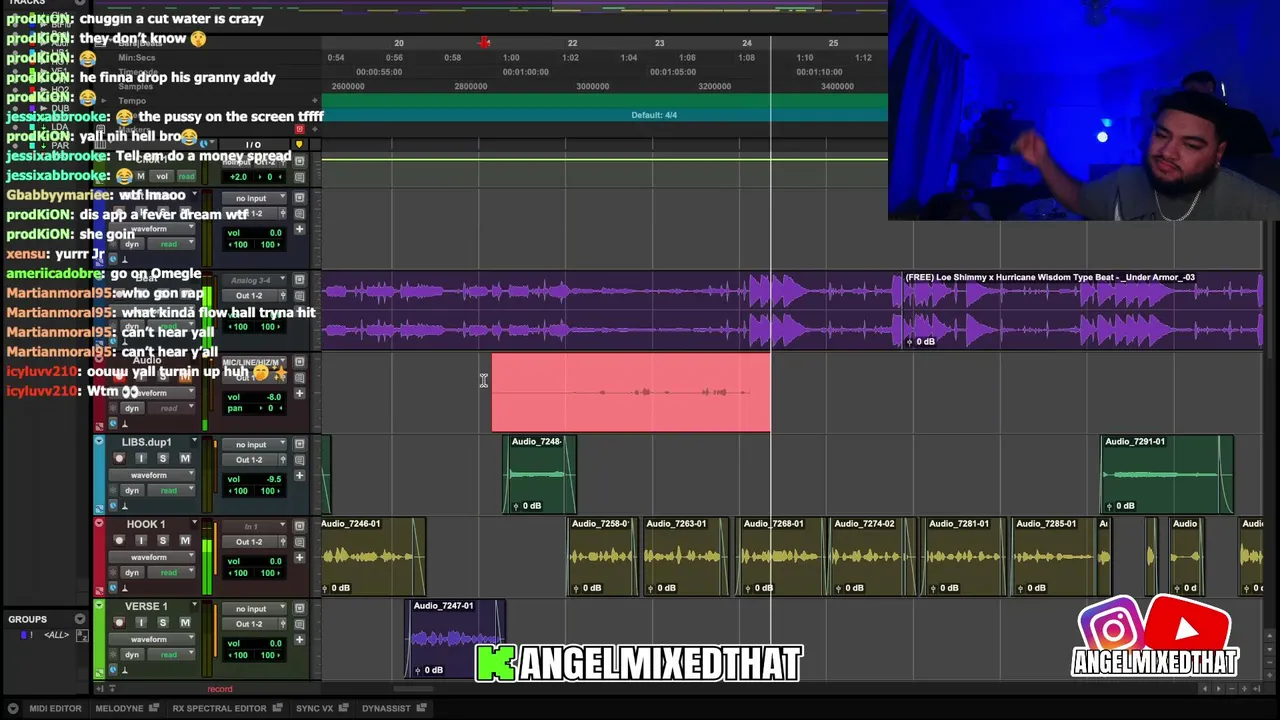
Task: Toggle input monitoring on LIBS.dup1
Action: (141, 458)
